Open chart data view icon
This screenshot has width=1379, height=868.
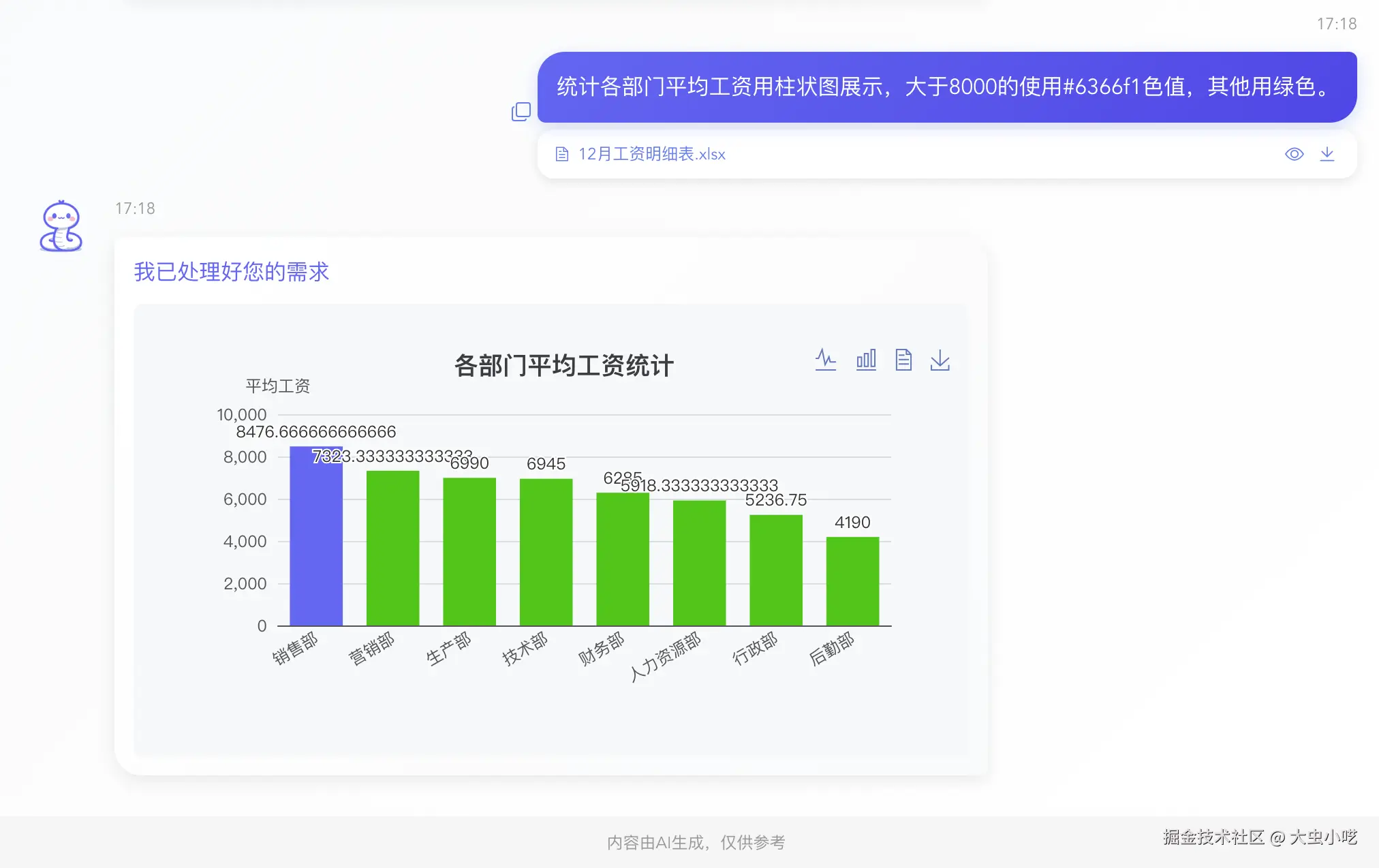903,359
